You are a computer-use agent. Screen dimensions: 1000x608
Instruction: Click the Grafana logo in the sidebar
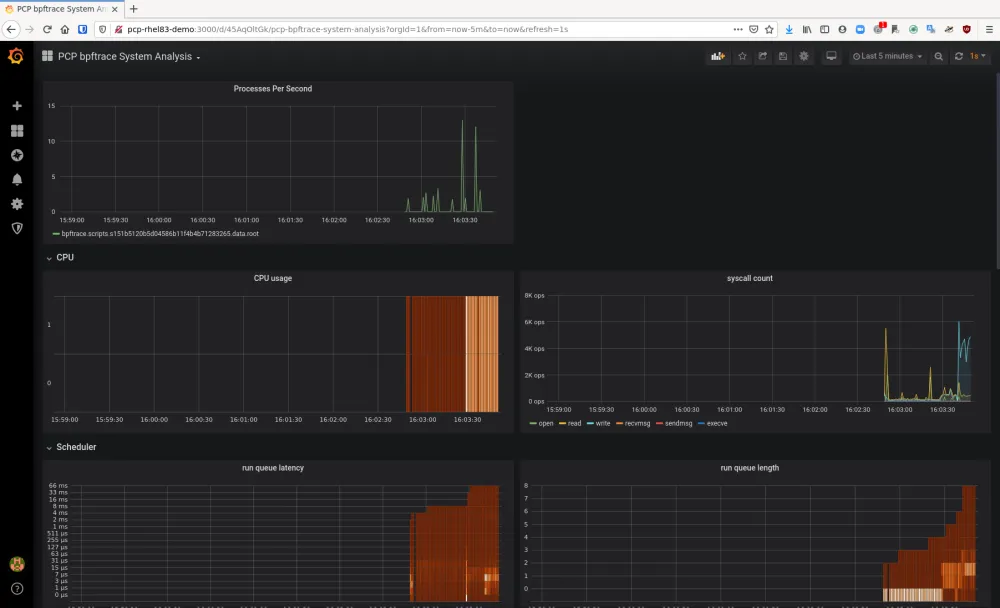[16, 57]
